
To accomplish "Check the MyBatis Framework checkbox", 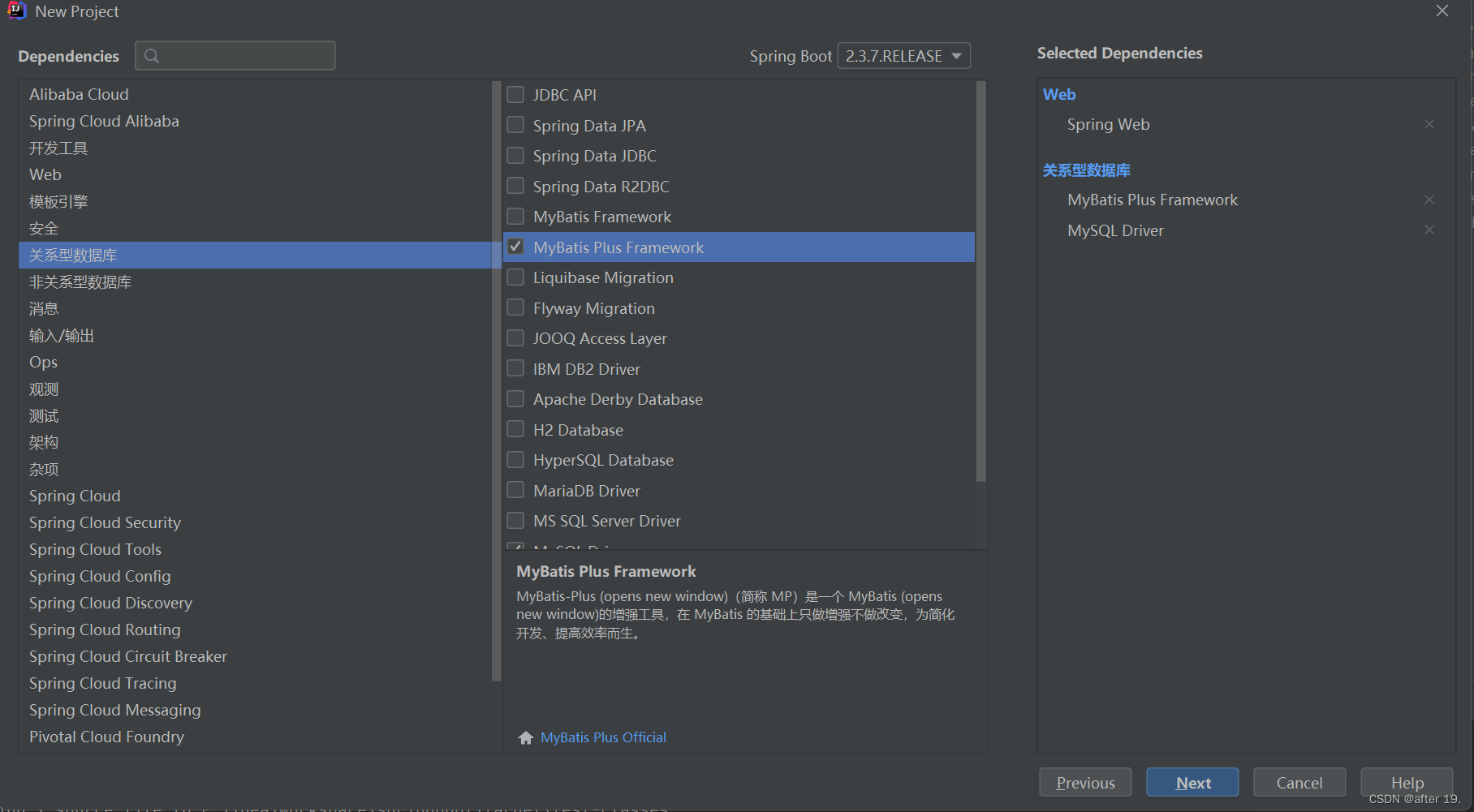I will [x=515, y=217].
